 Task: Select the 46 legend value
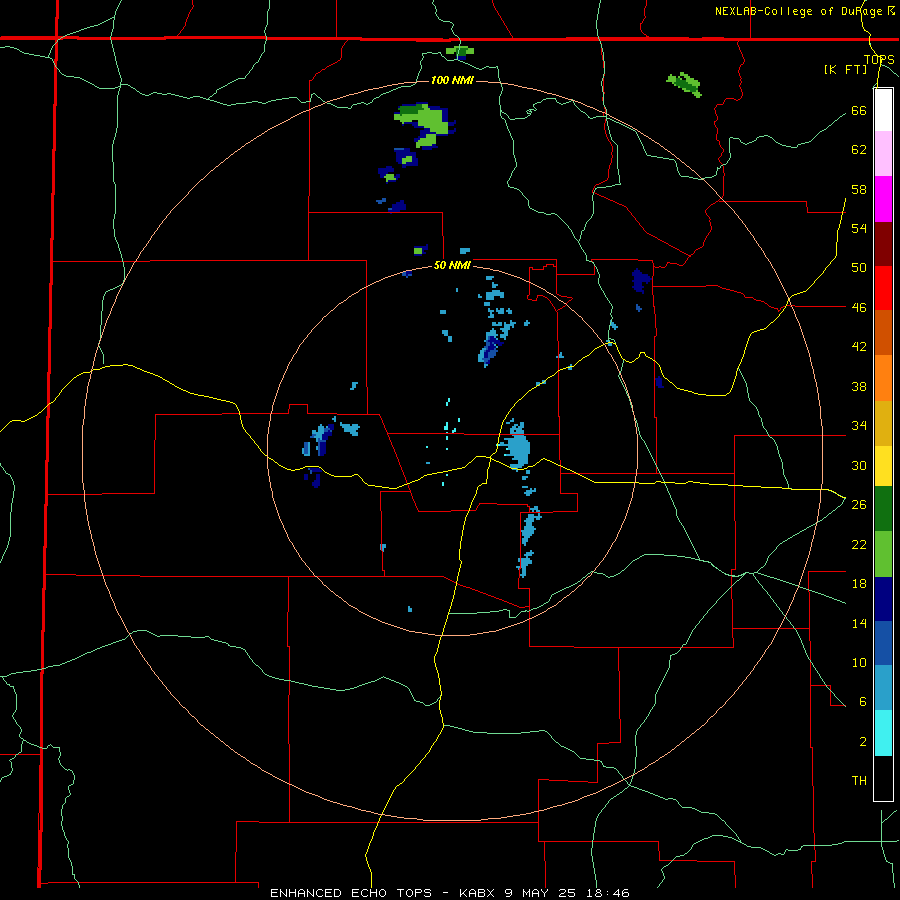click(x=859, y=308)
